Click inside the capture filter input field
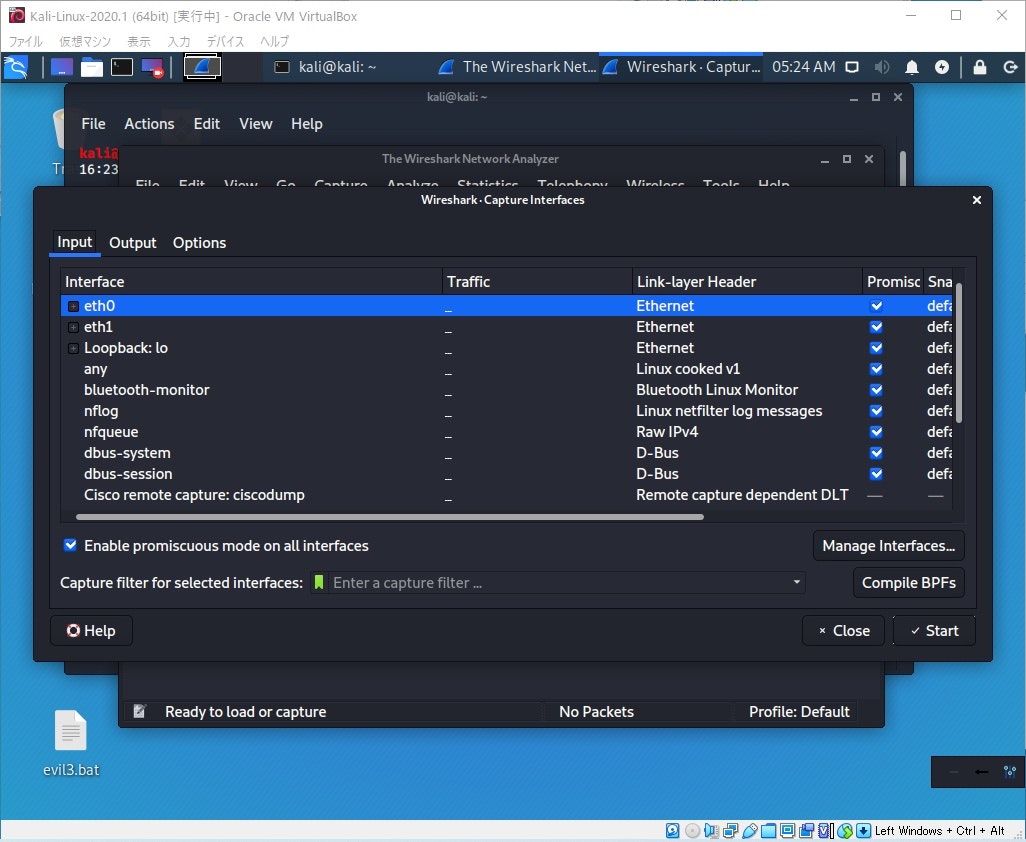The width and height of the screenshot is (1026, 842). click(x=550, y=582)
